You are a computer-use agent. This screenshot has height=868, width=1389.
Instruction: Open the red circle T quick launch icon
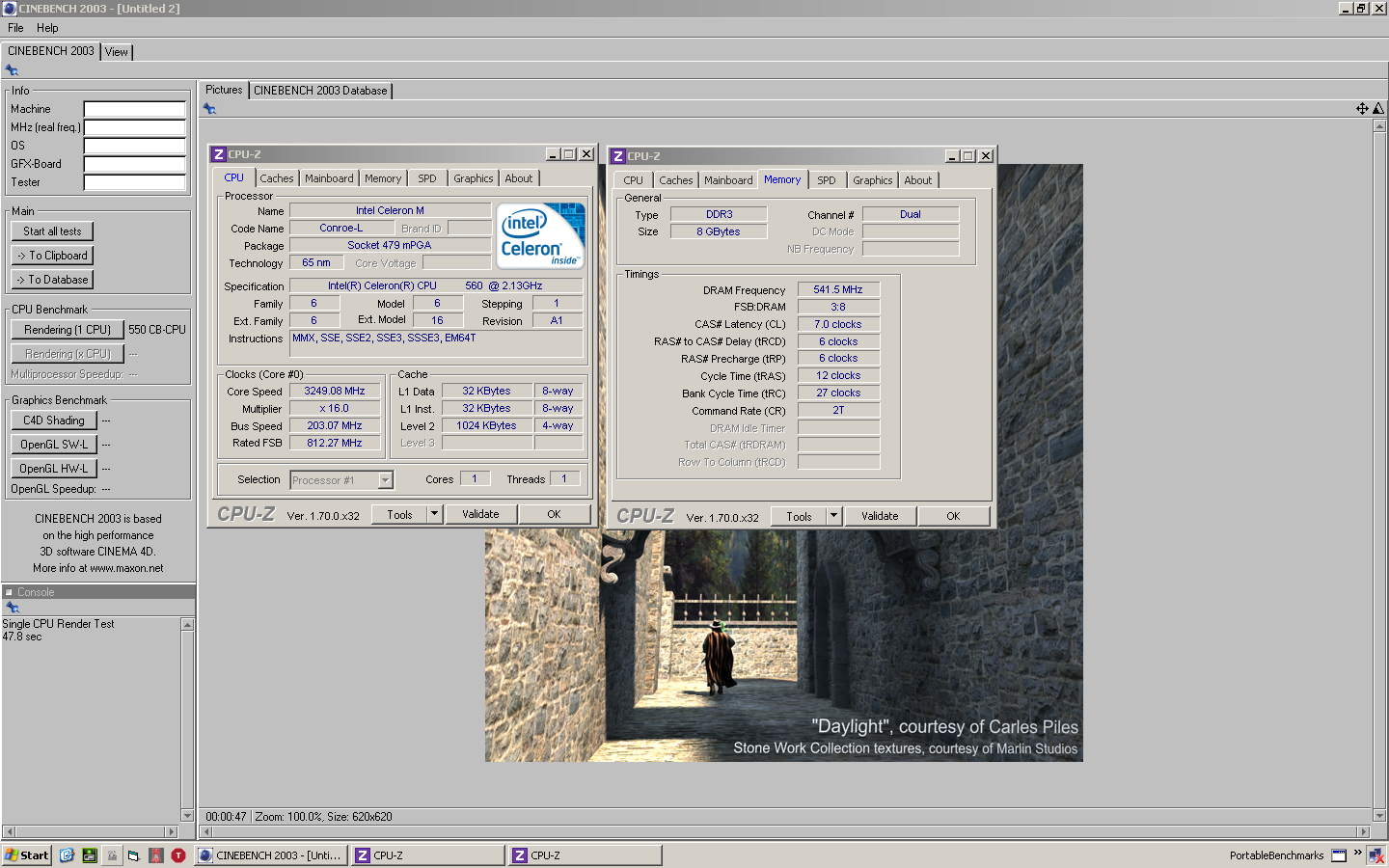click(178, 855)
